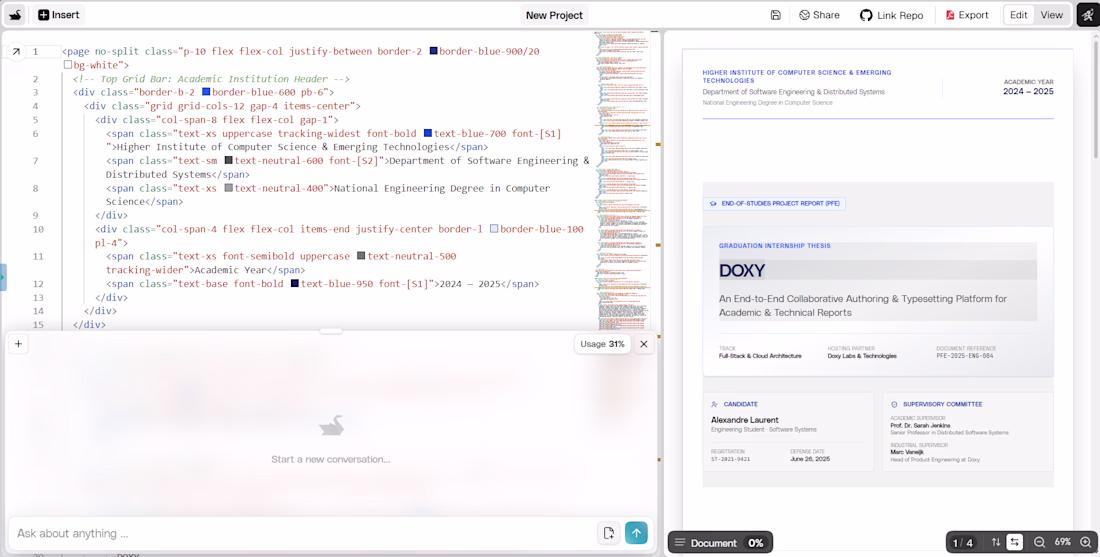The width and height of the screenshot is (1100, 557).
Task: Open the border-blue-100 color swatch
Action: [x=495, y=229]
